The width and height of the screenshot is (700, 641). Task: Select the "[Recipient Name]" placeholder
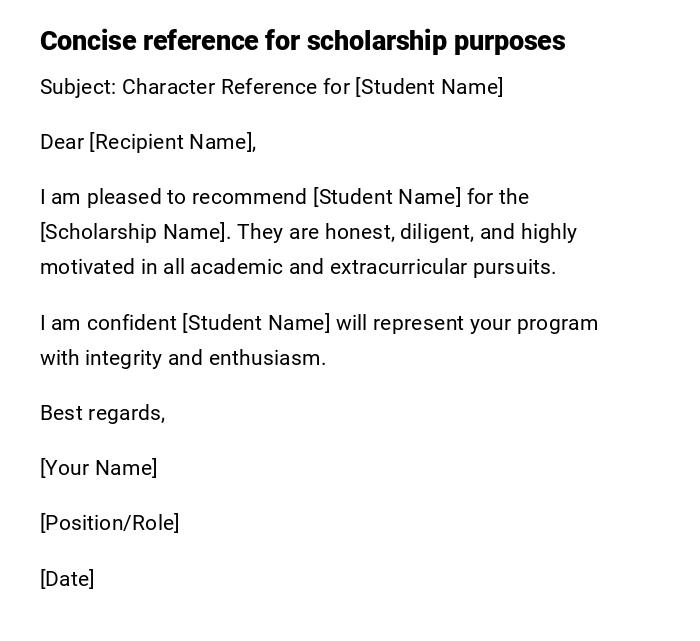click(170, 142)
